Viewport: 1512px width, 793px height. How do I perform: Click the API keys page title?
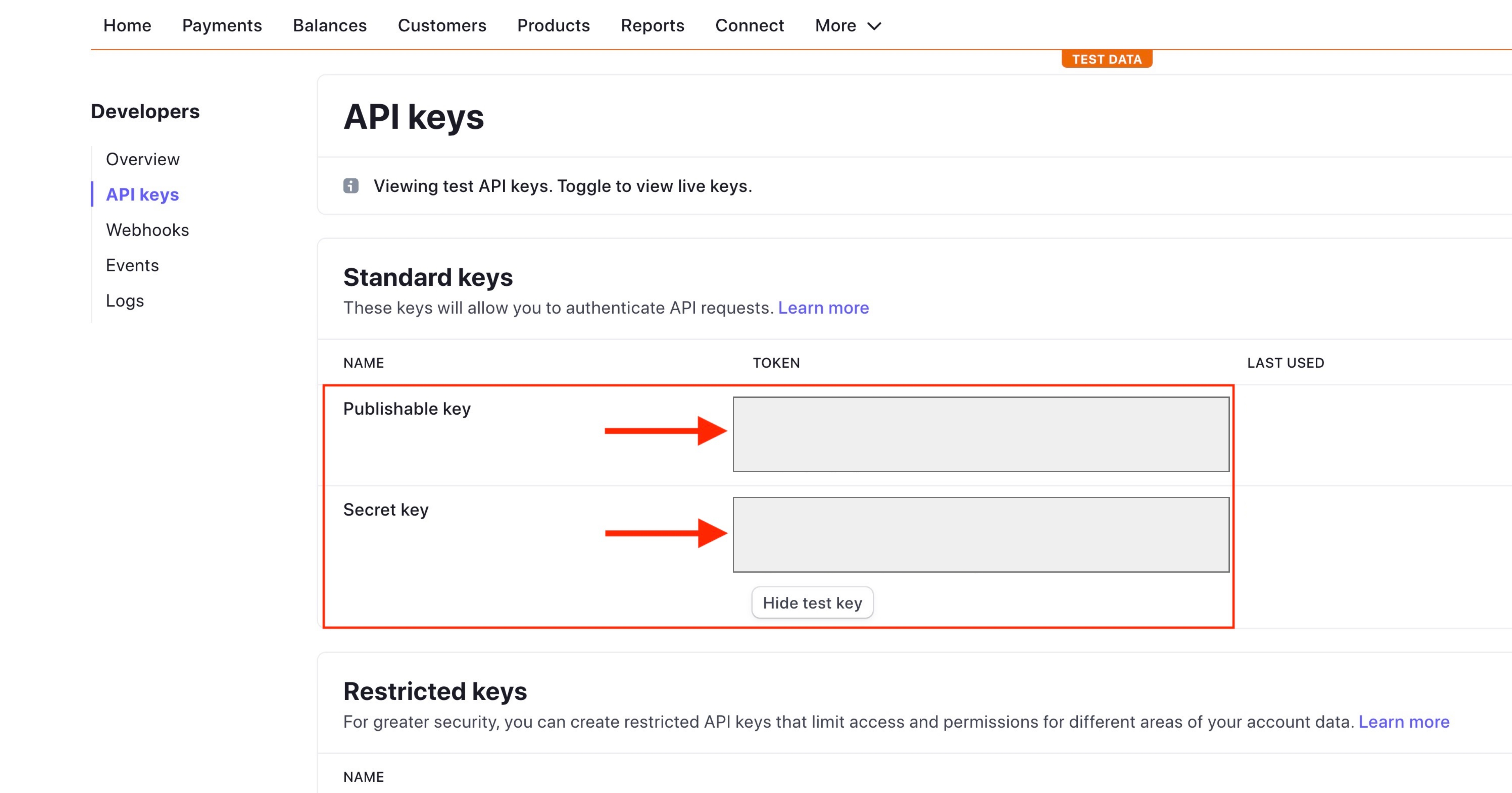tap(414, 117)
